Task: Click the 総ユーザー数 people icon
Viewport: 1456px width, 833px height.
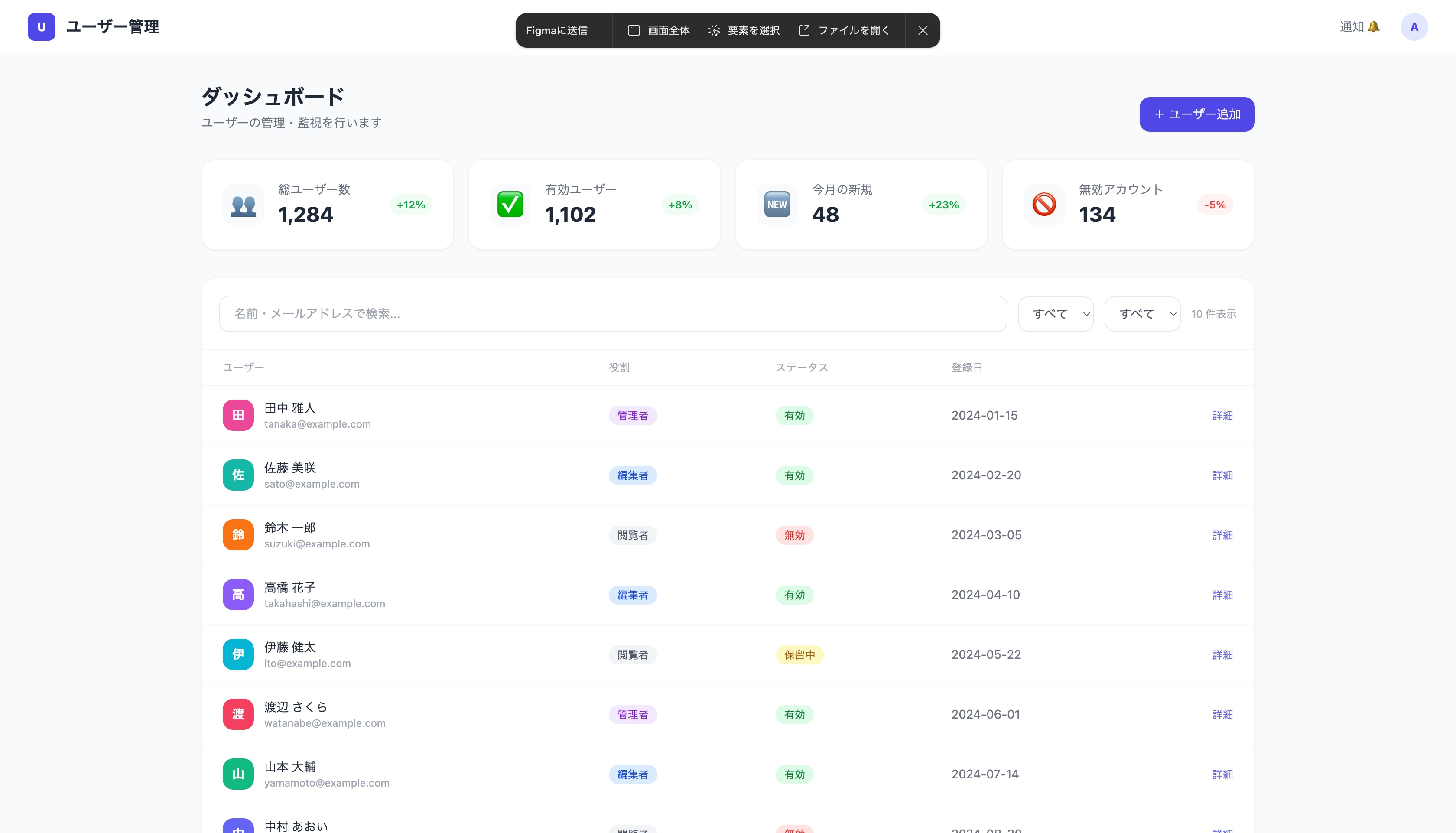Action: pos(243,205)
